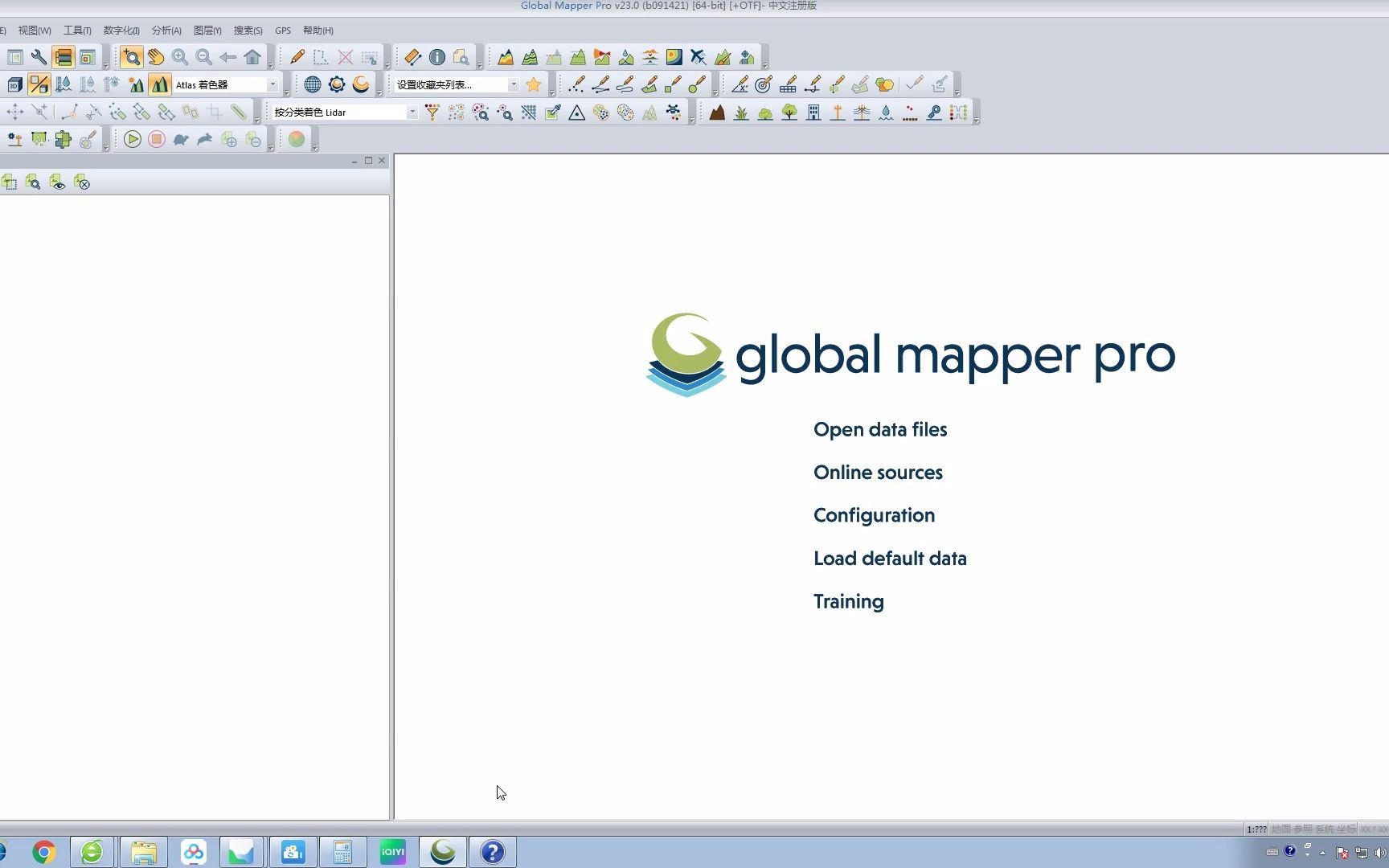Click the red stop button in toolbar

coord(157,140)
